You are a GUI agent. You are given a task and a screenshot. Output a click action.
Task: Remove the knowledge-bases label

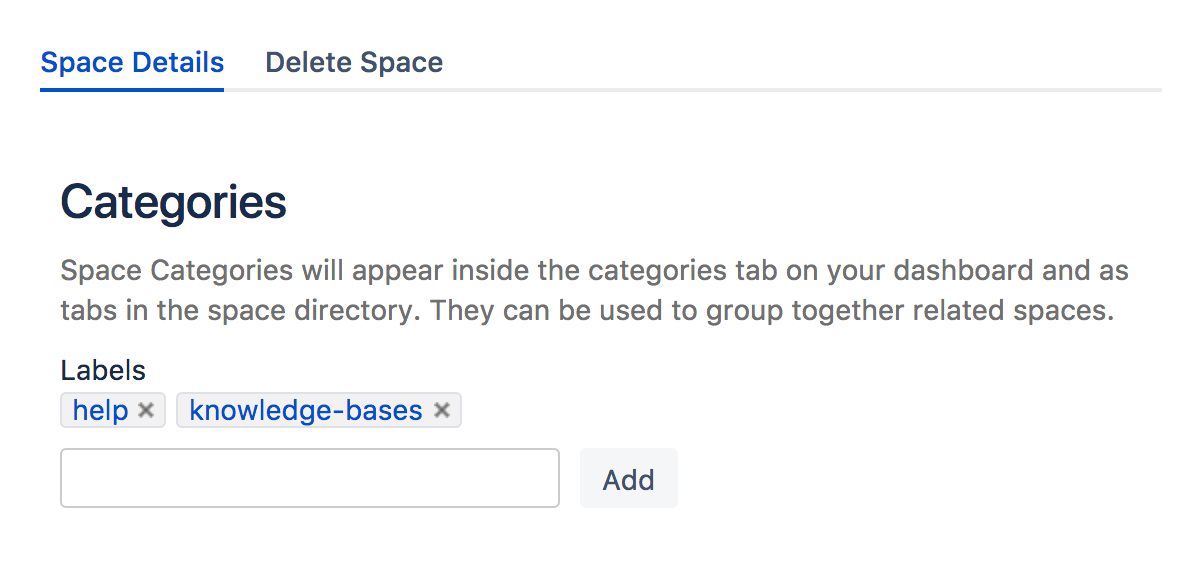click(x=442, y=410)
